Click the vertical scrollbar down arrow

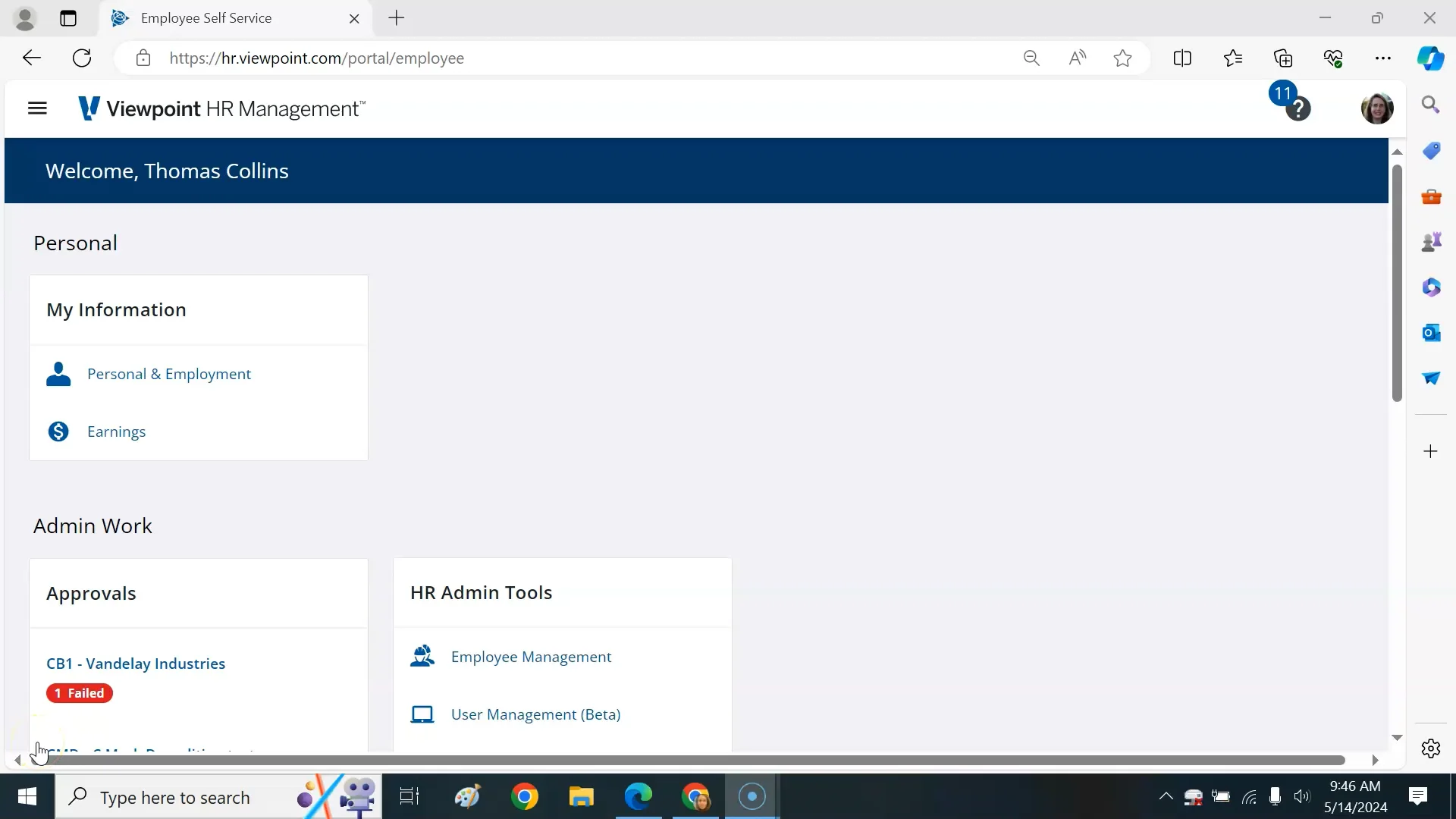1397,738
